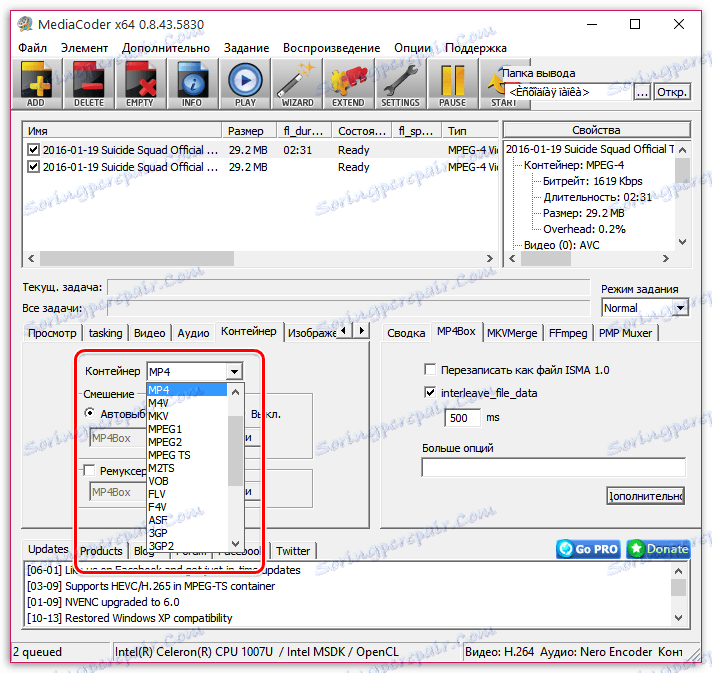Switch to the Аудио tab
Viewport: 712px width, 673px height.
193,333
